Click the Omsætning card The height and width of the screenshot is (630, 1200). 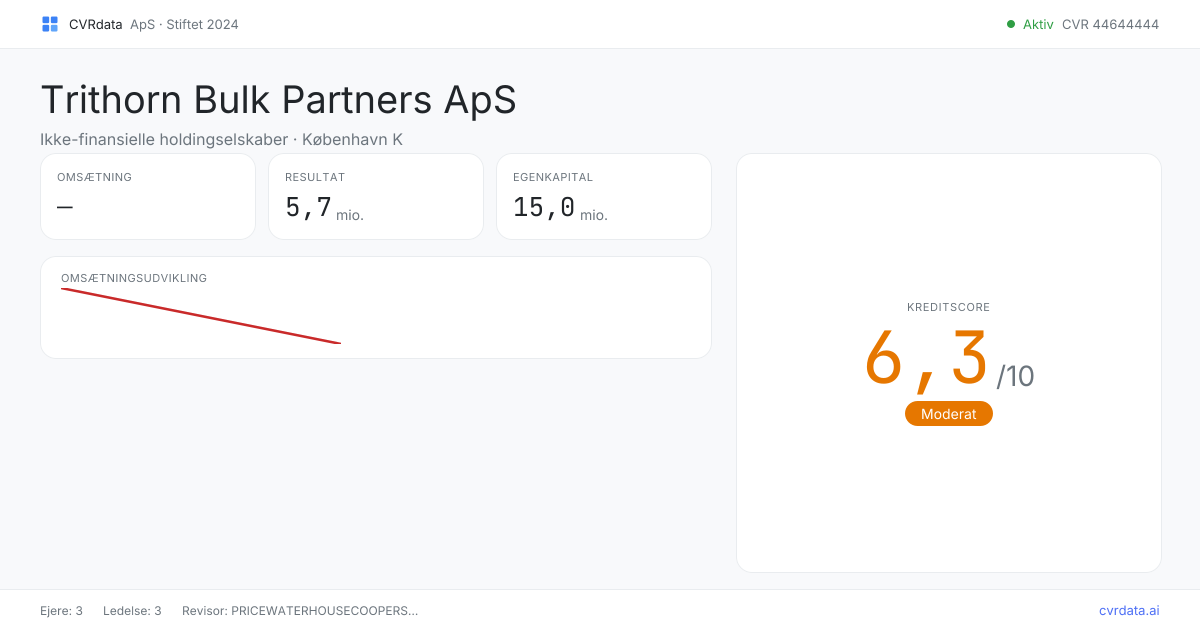(148, 197)
